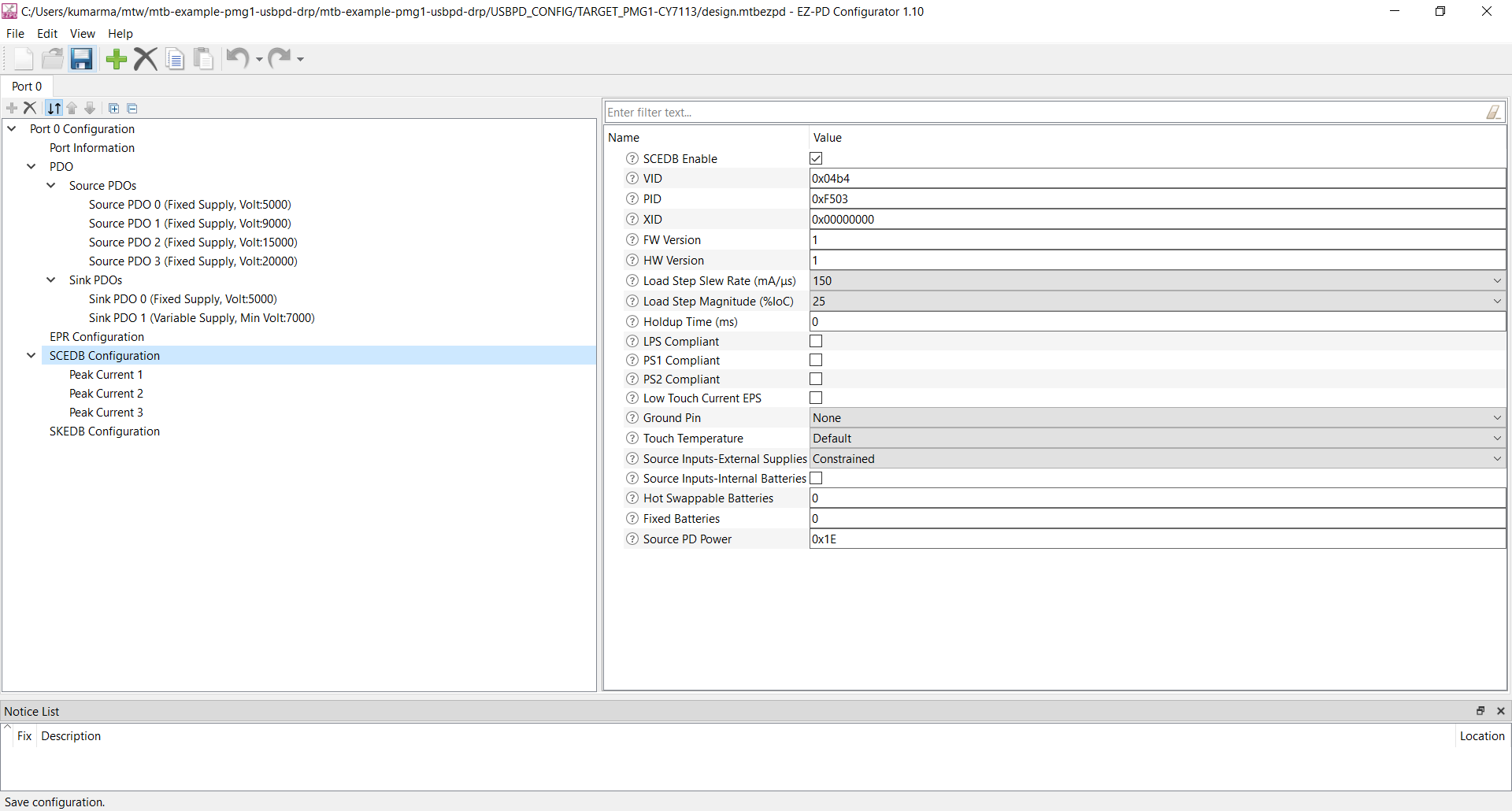Click the PID value field 0xF503
Screen dimensions: 1512x811
(1158, 199)
